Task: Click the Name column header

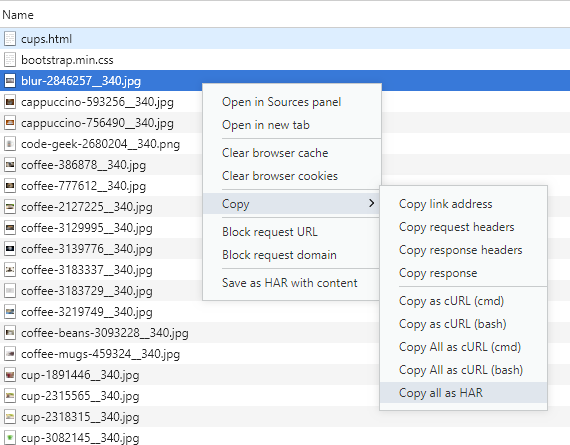Action: point(18,15)
